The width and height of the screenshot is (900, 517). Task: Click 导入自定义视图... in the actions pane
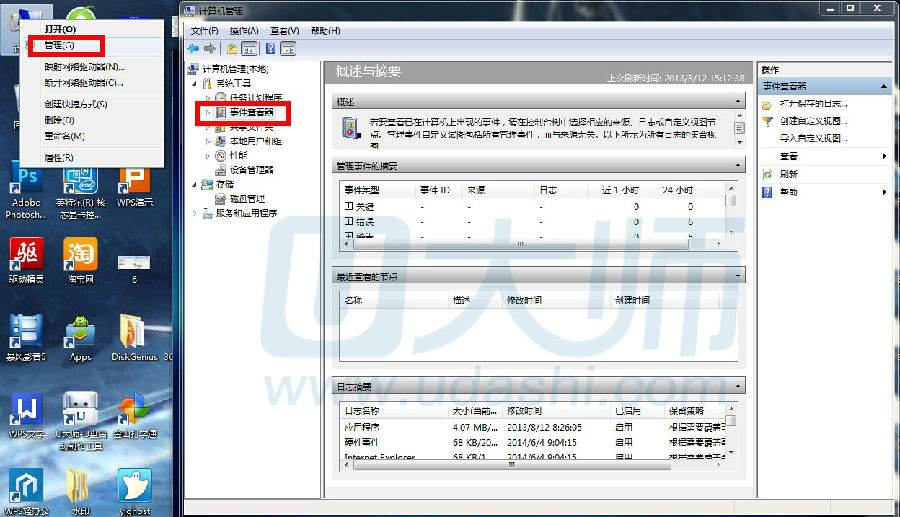tap(813, 138)
